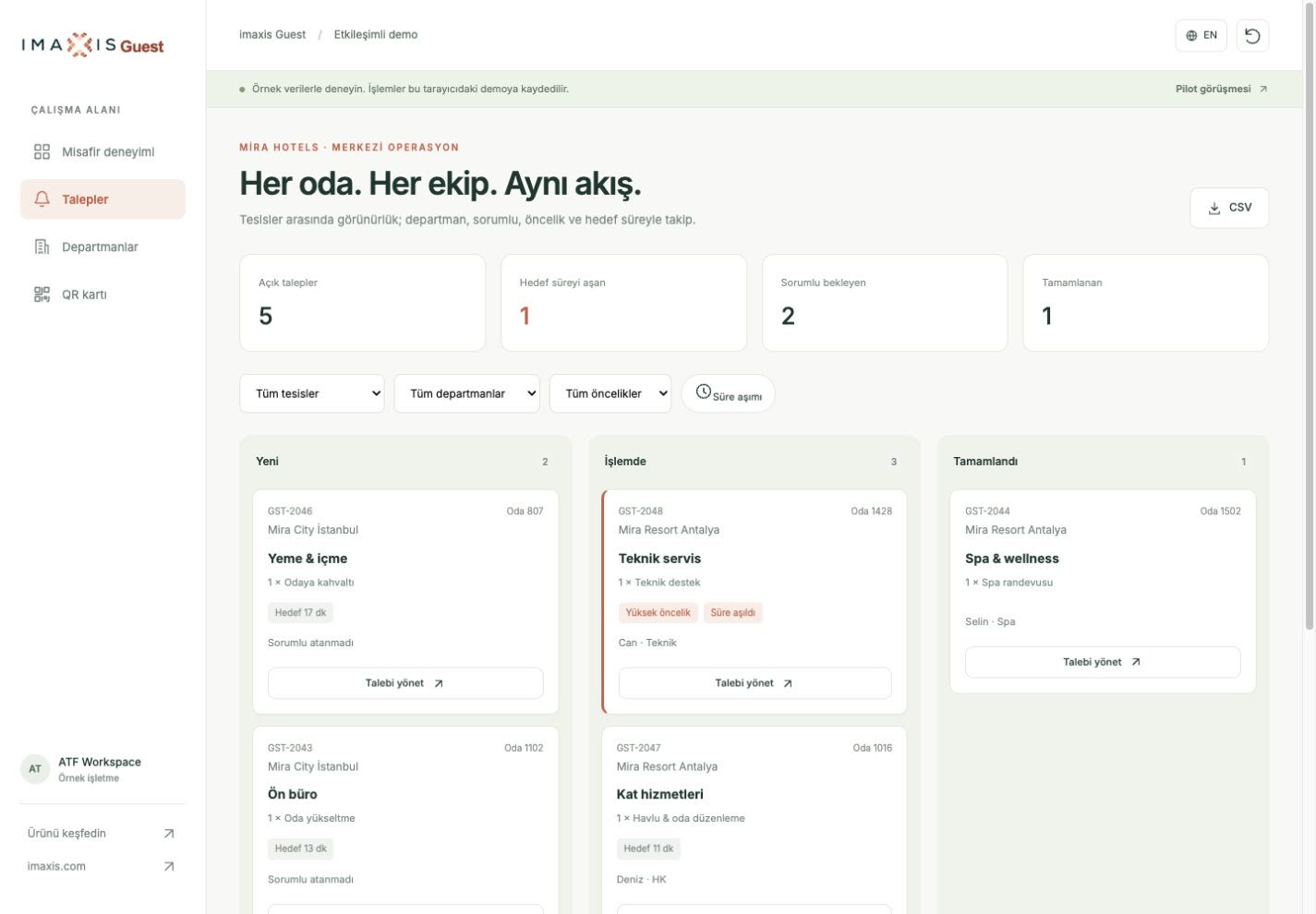
Task: Click the arrow on GST-2046 Talebi yönet
Action: pos(439,684)
